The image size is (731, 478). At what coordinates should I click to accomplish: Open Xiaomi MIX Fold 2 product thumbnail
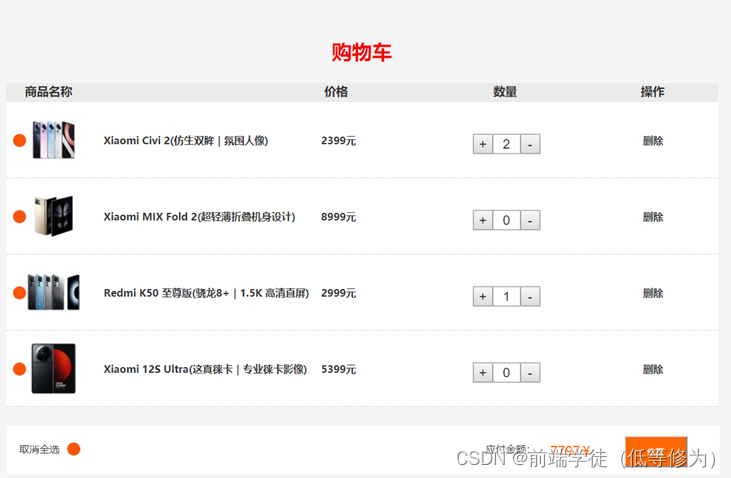pyautogui.click(x=54, y=216)
